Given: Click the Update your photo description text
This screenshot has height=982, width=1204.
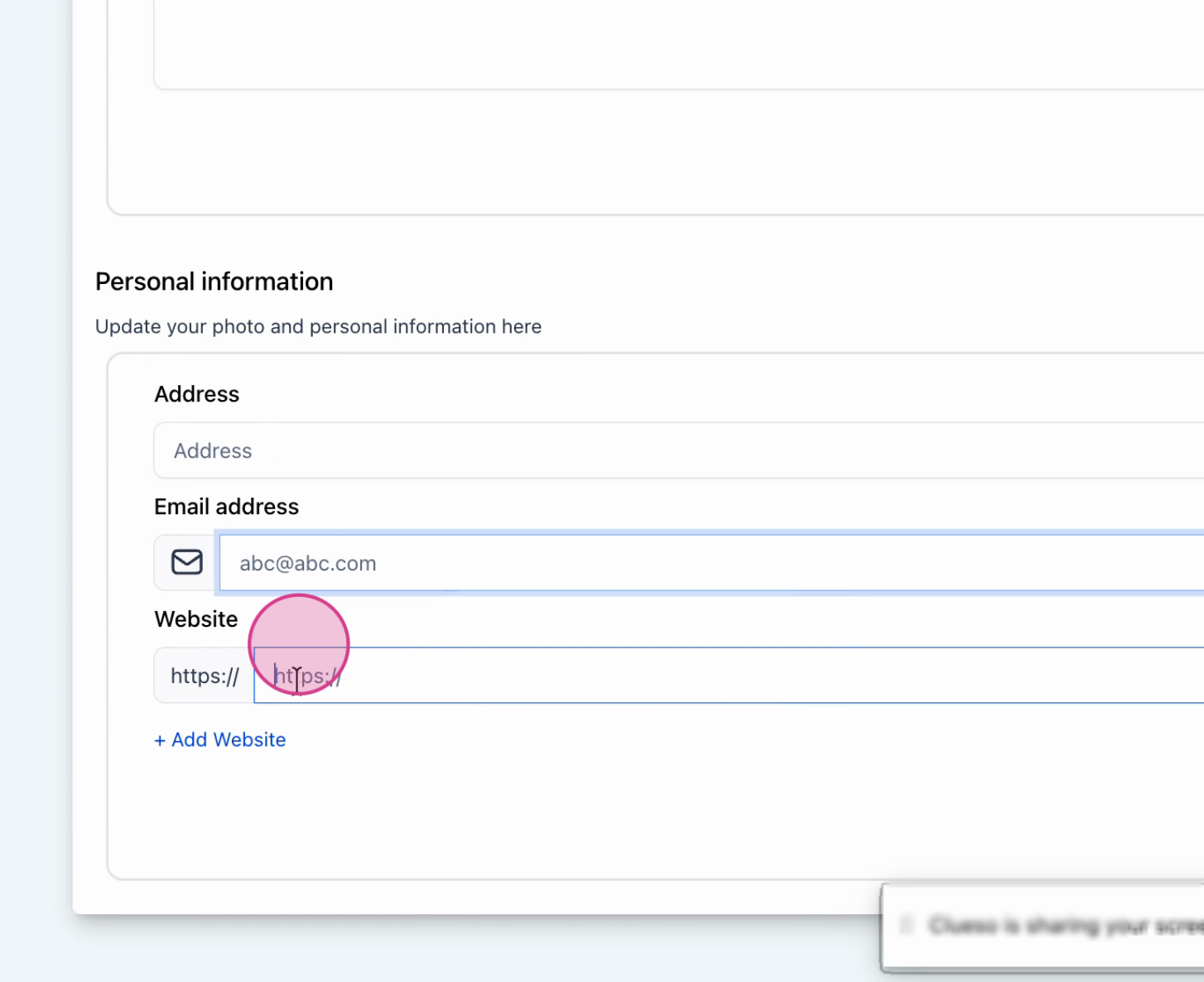Looking at the screenshot, I should click(x=318, y=326).
